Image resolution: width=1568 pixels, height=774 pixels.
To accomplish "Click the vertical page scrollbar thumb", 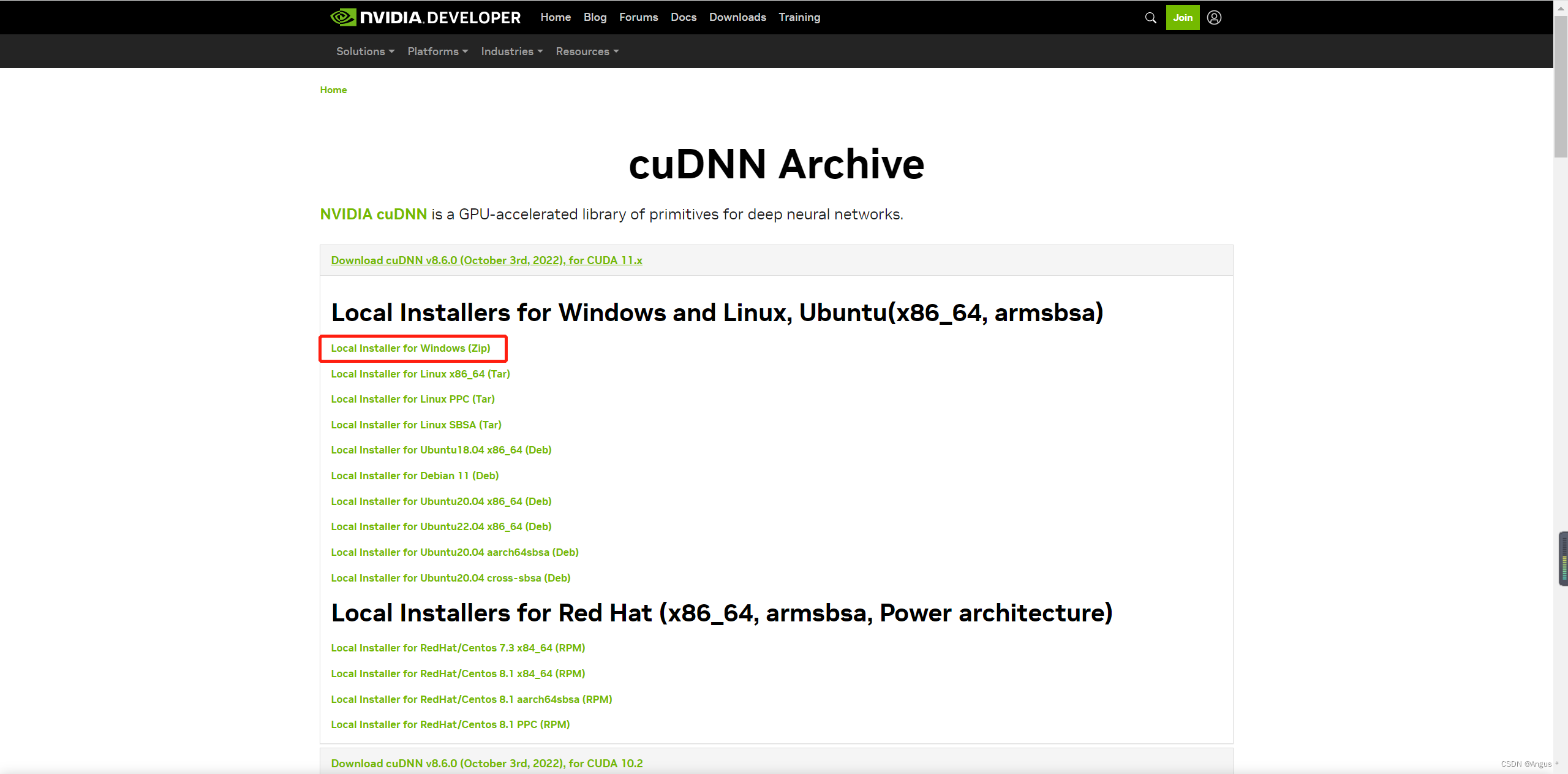I will [x=1560, y=86].
